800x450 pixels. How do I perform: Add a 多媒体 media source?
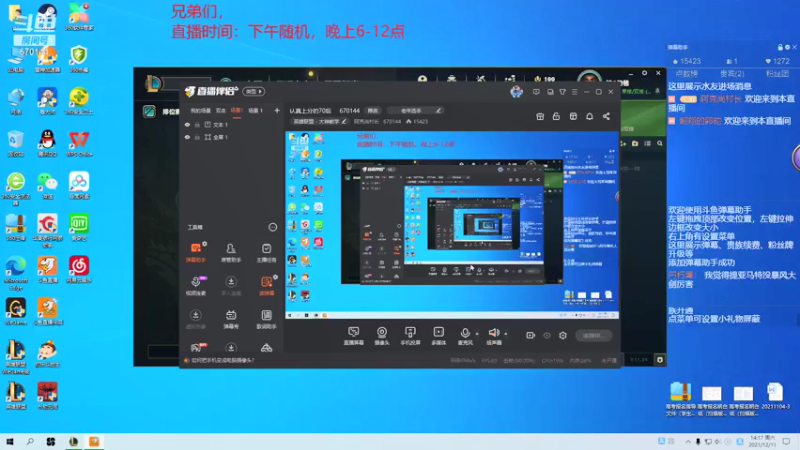coord(438,336)
